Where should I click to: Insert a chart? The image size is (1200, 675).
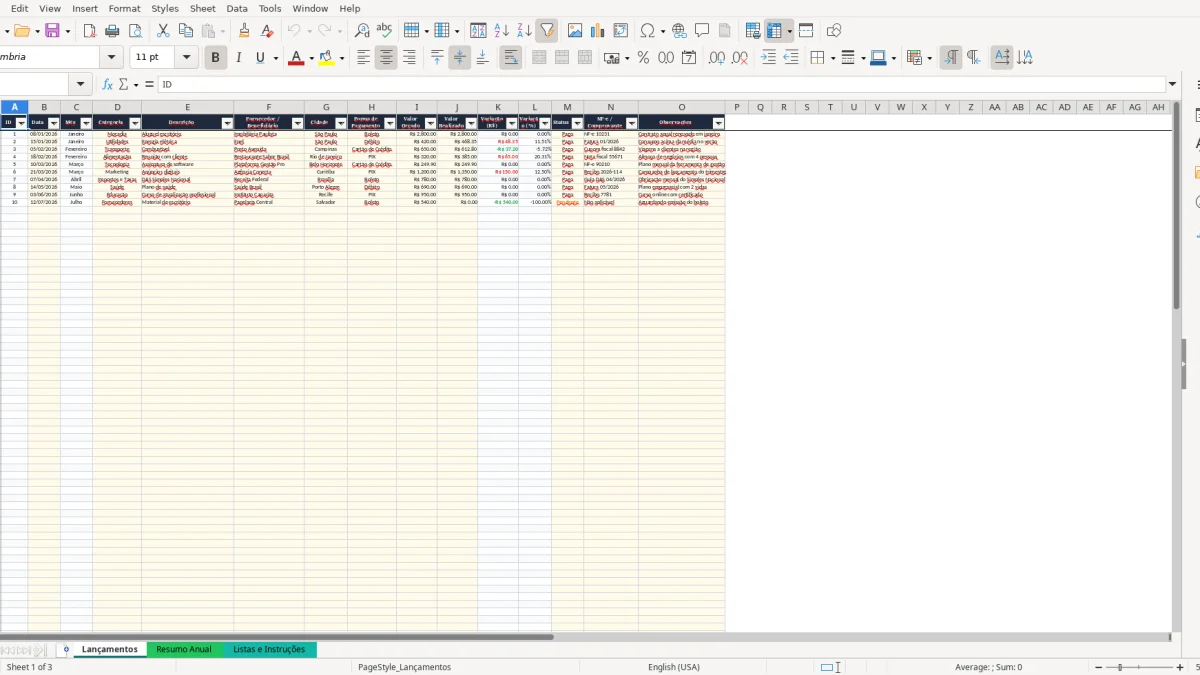(x=598, y=31)
